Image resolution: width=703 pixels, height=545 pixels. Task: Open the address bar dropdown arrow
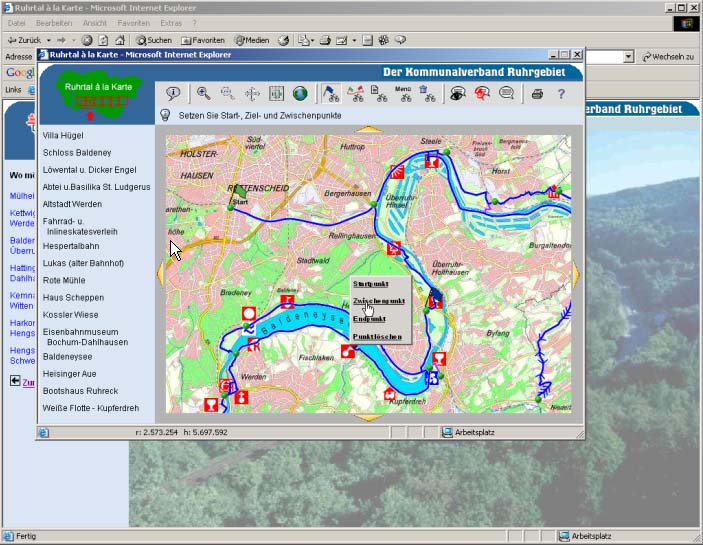tap(629, 56)
